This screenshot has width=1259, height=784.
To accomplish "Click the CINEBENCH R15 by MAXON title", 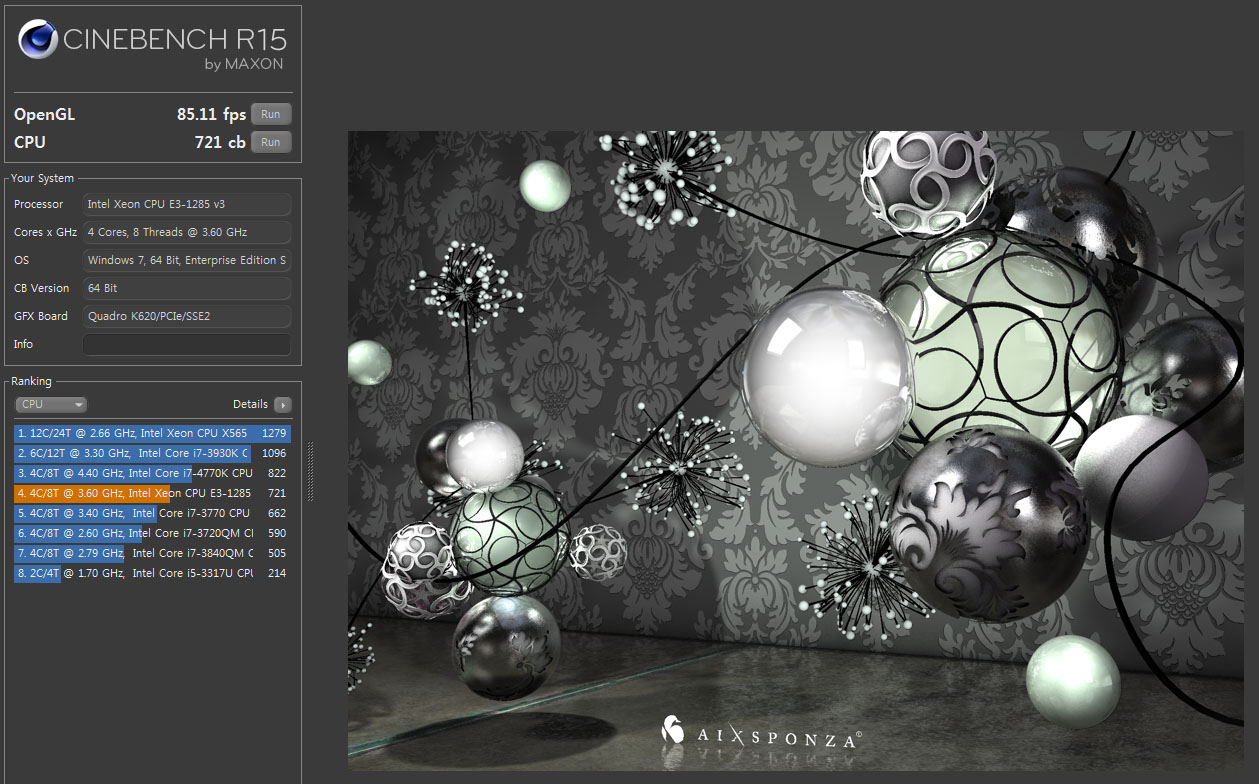I will pyautogui.click(x=175, y=48).
